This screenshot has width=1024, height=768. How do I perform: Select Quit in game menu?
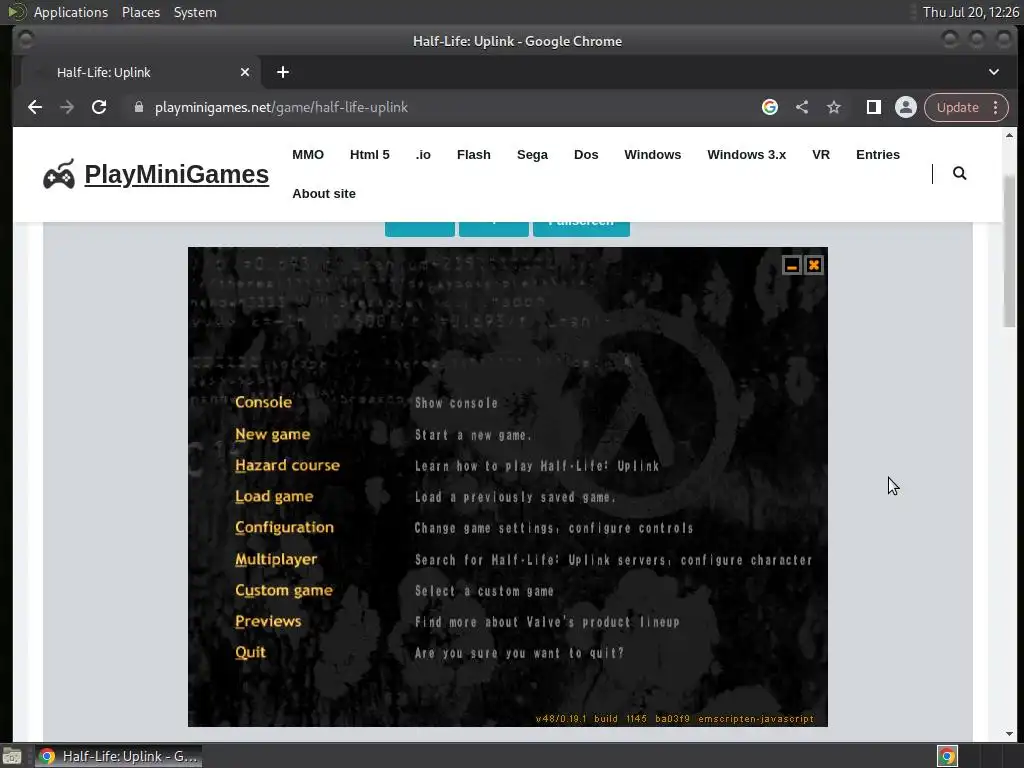tap(250, 652)
